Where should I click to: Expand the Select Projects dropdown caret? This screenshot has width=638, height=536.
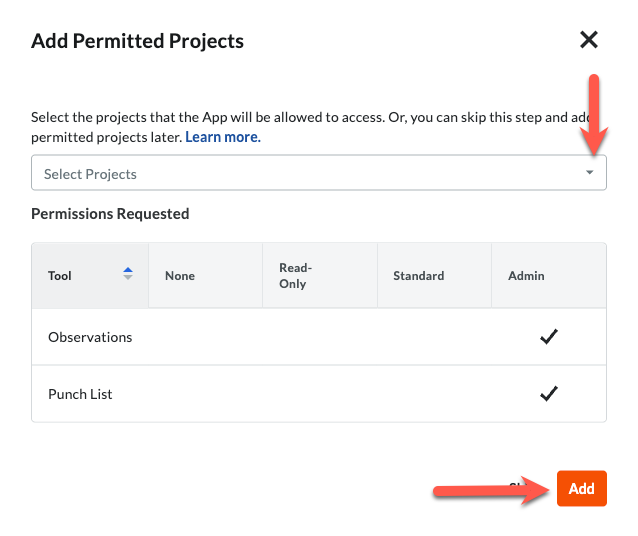tap(589, 173)
